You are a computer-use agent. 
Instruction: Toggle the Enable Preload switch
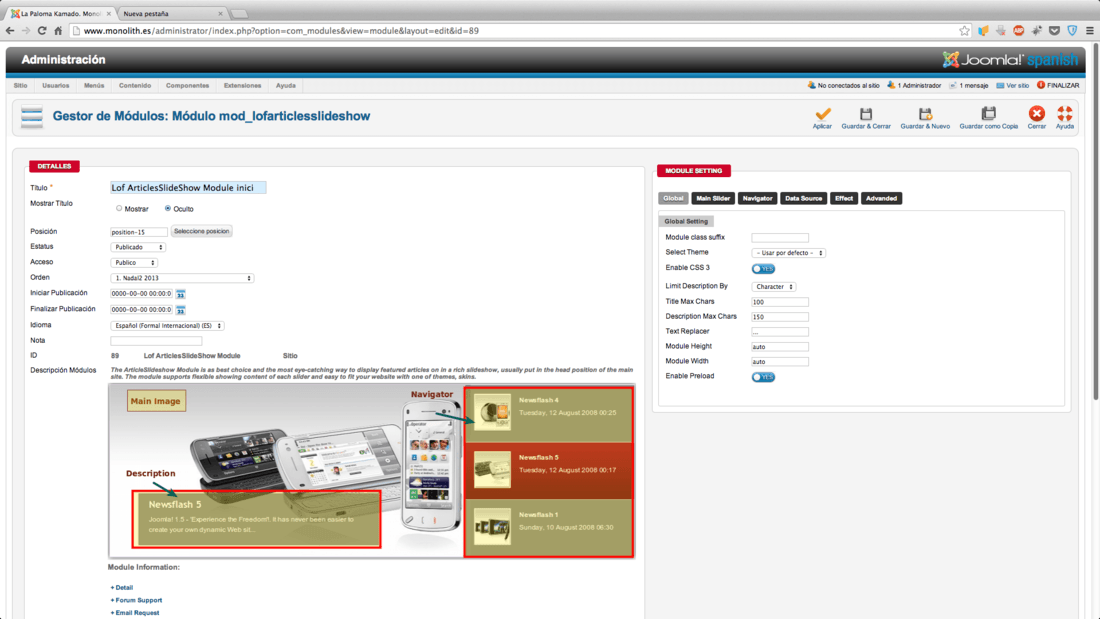coord(763,377)
